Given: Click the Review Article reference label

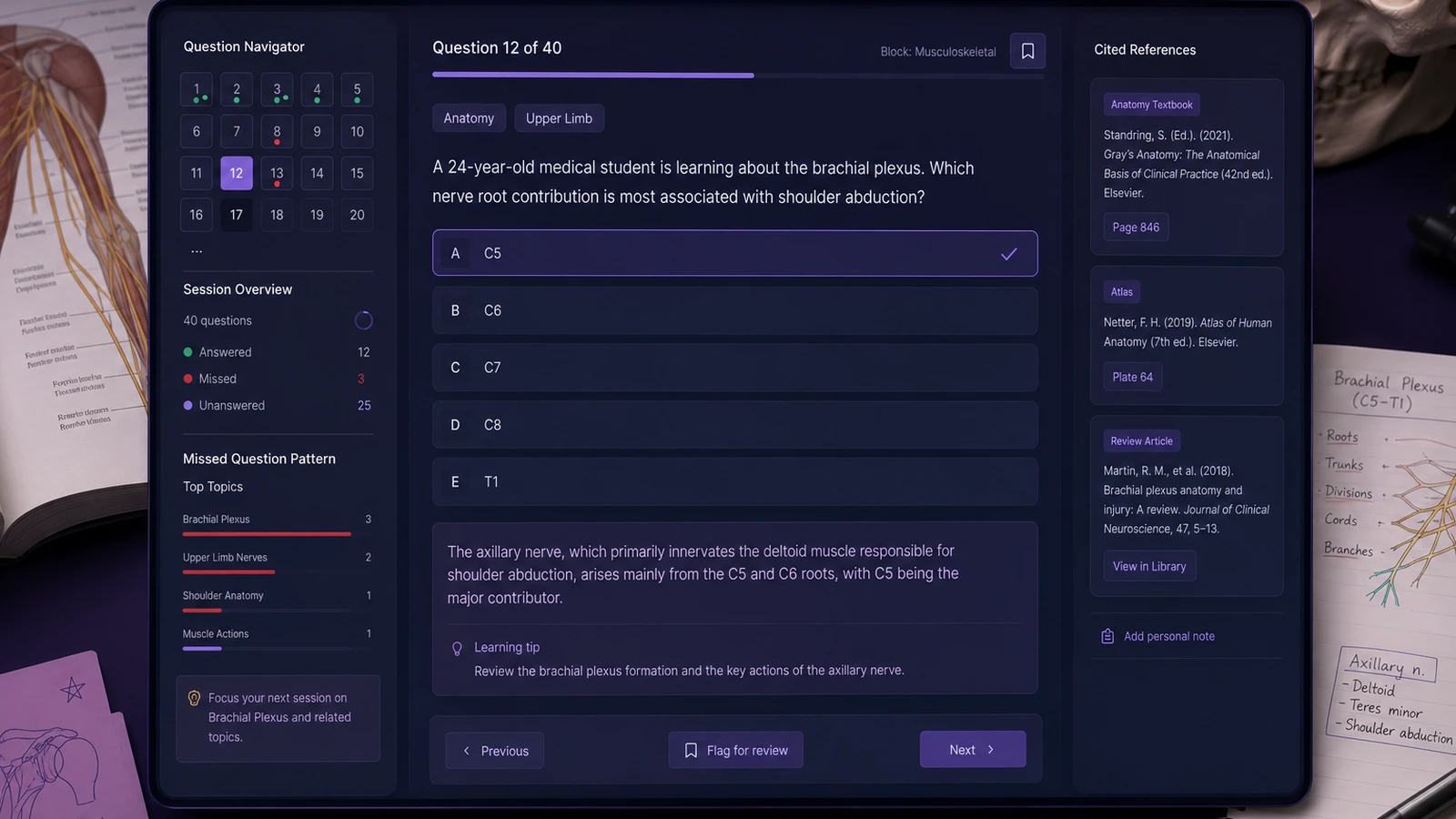Looking at the screenshot, I should tap(1141, 441).
